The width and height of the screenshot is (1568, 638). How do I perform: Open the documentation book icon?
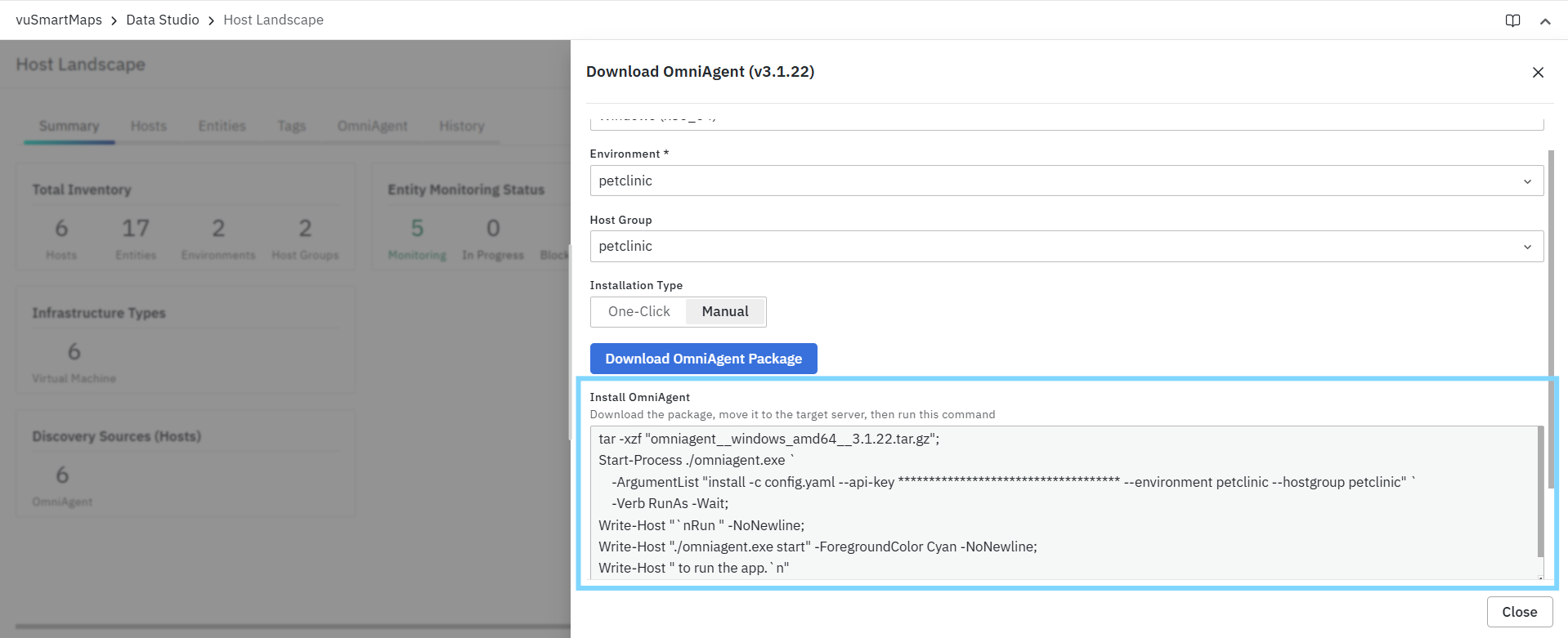[1512, 20]
